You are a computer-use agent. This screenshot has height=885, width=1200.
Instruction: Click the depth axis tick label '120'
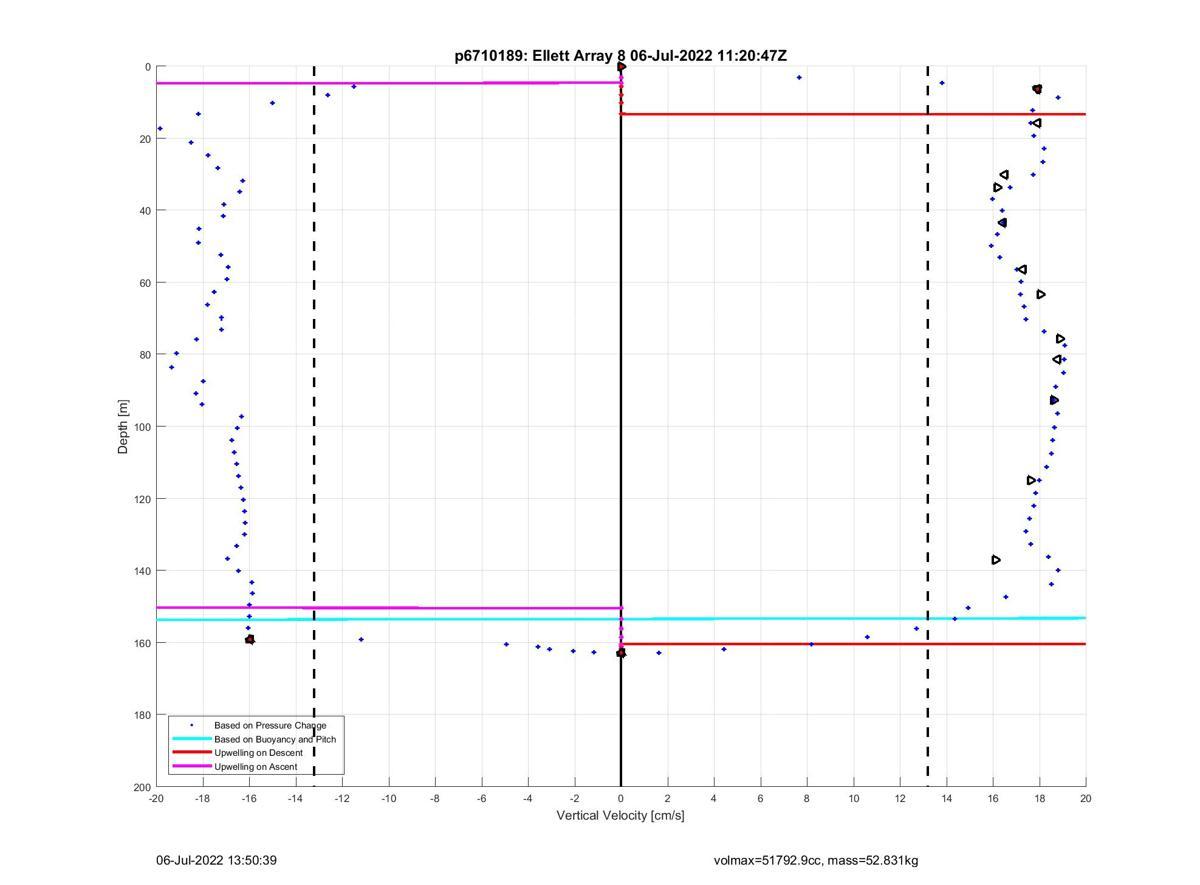pos(141,499)
